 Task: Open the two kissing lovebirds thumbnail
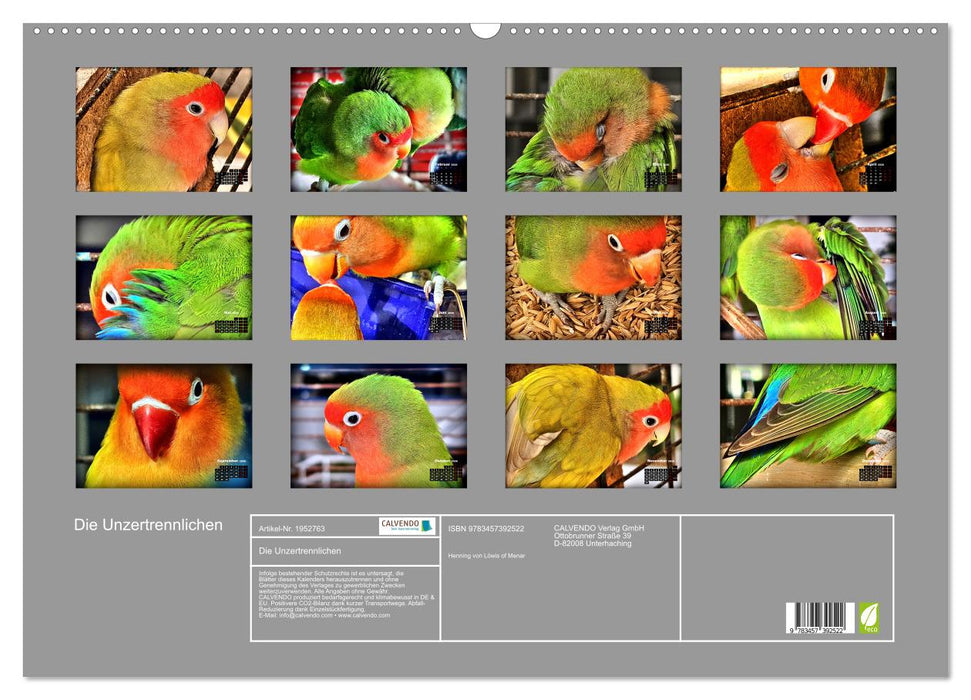tap(808, 129)
